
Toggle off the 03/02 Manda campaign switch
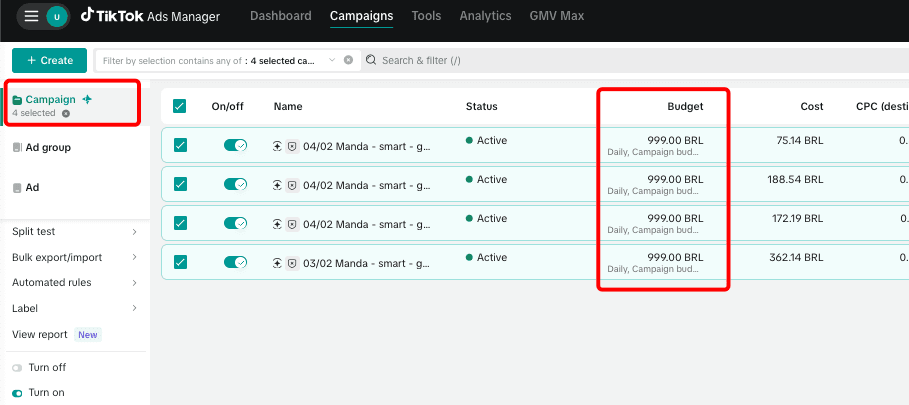(235, 262)
